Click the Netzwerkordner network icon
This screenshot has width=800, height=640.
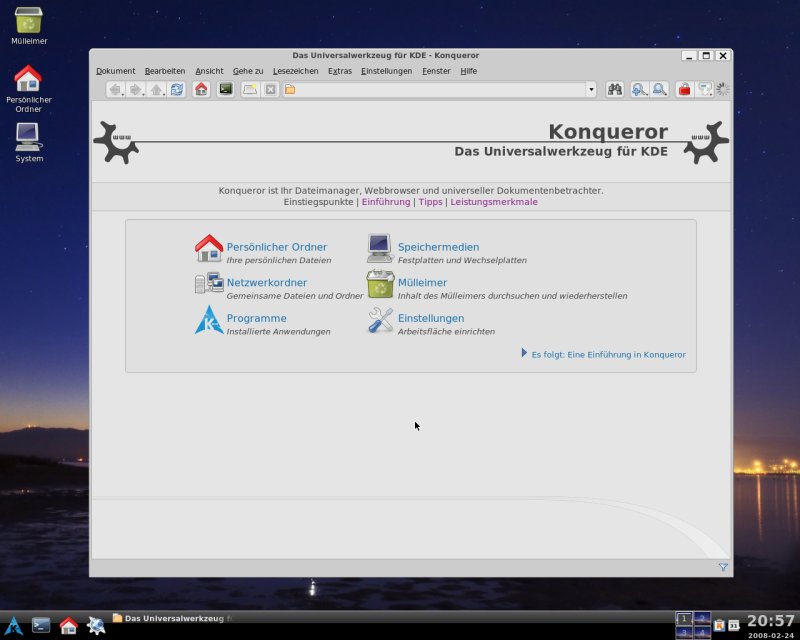[209, 283]
